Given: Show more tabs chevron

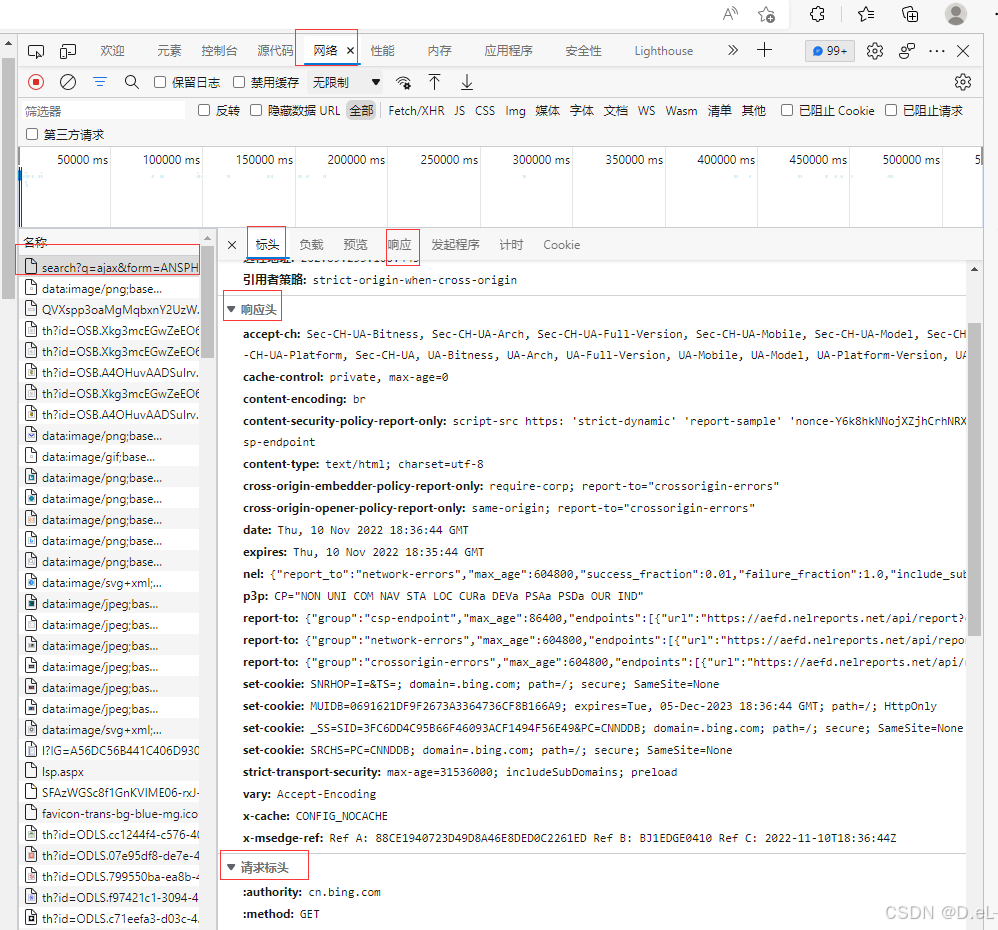Looking at the screenshot, I should [733, 50].
